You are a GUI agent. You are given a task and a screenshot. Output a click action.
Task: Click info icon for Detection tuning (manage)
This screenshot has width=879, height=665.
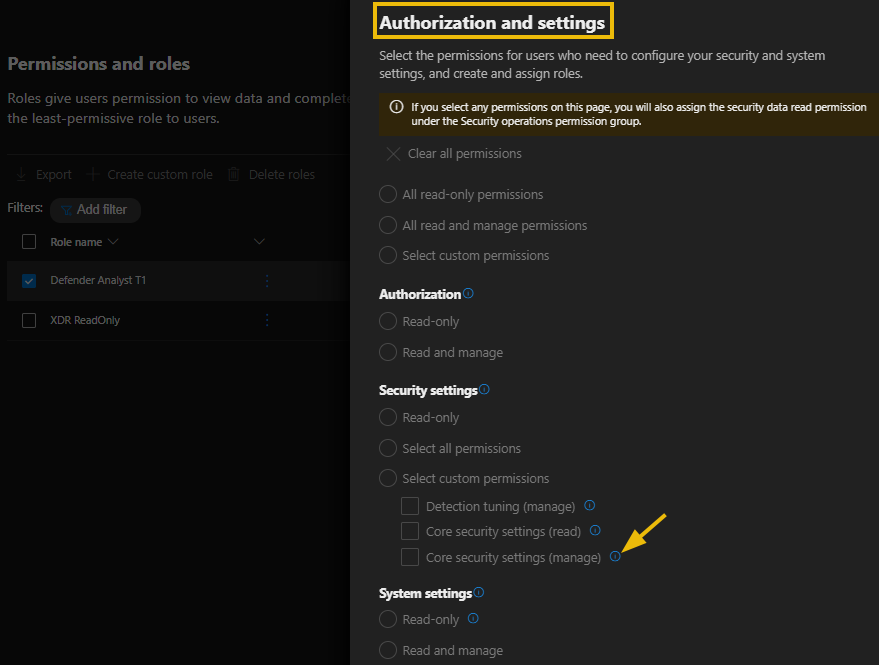coord(589,506)
